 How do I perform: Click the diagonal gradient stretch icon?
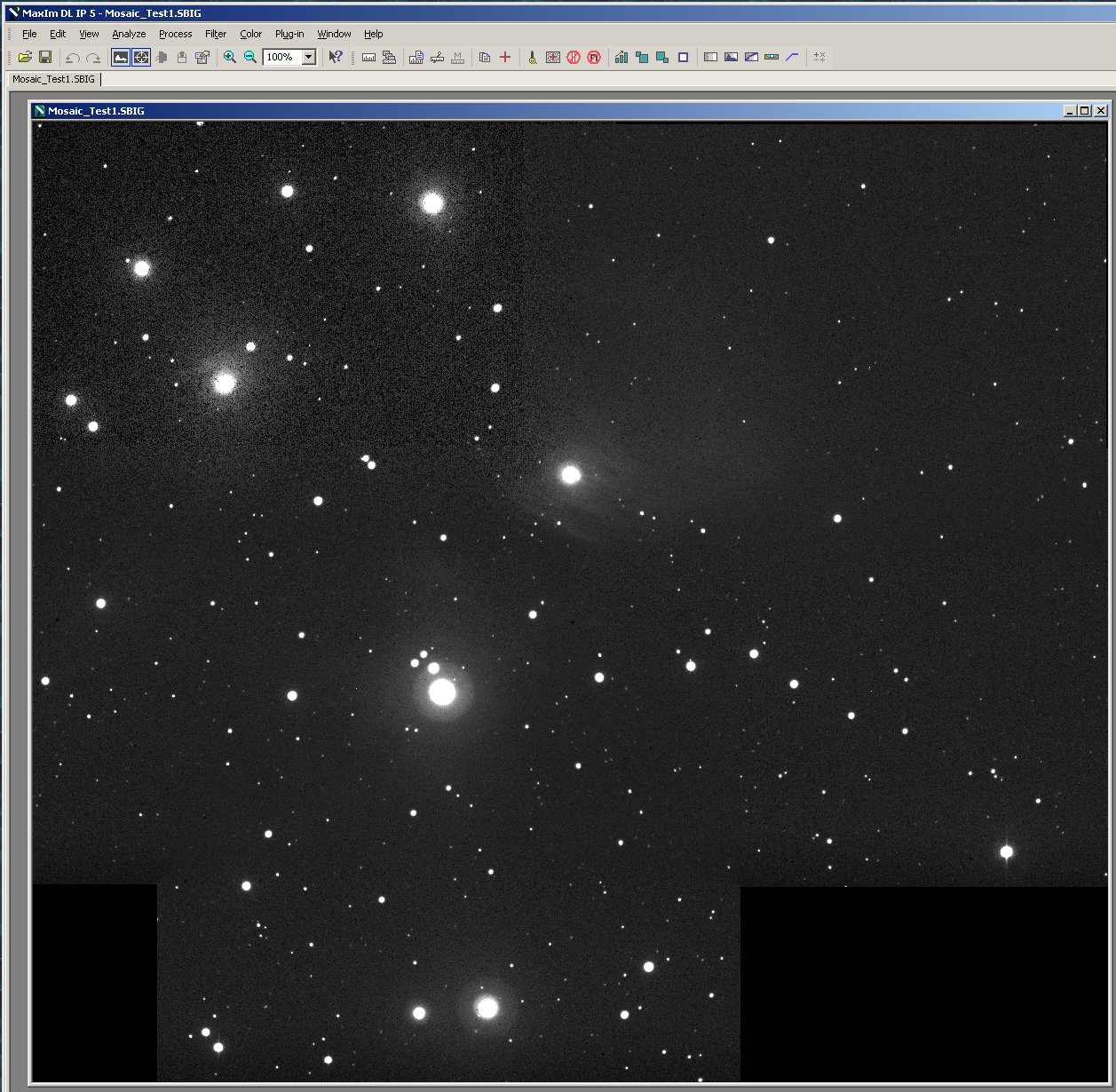pyautogui.click(x=751, y=57)
